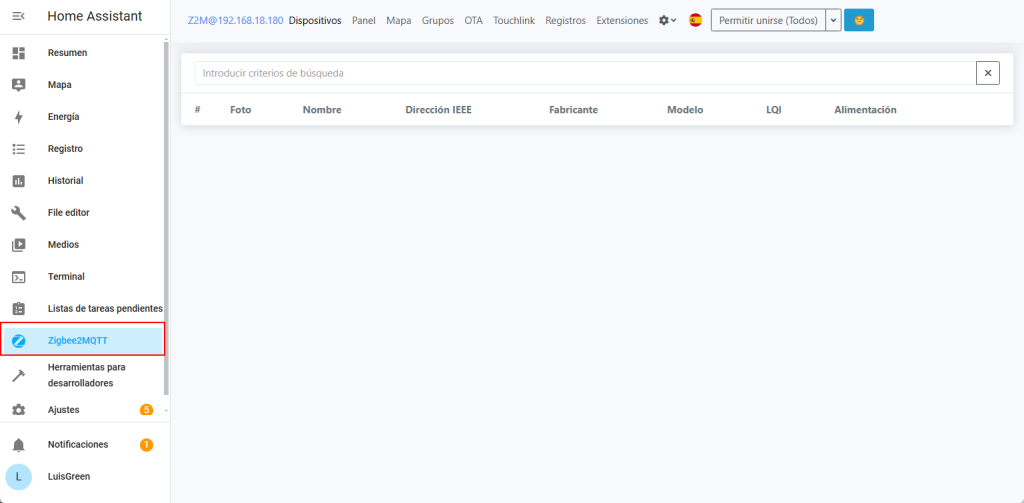
Task: Switch to the Mapa tab in Zigbee2MQTT
Action: [399, 20]
